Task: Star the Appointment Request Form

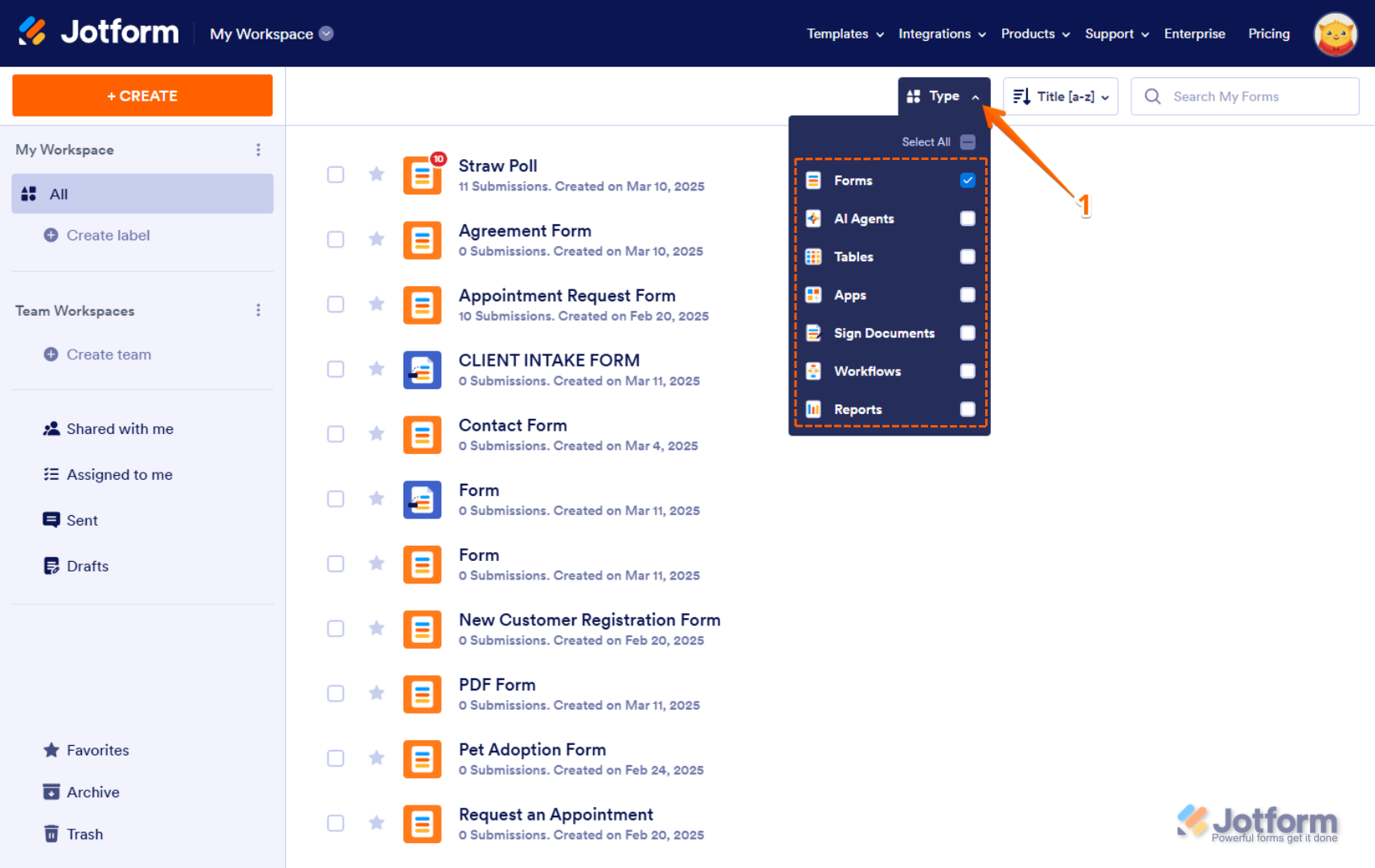Action: click(x=376, y=304)
